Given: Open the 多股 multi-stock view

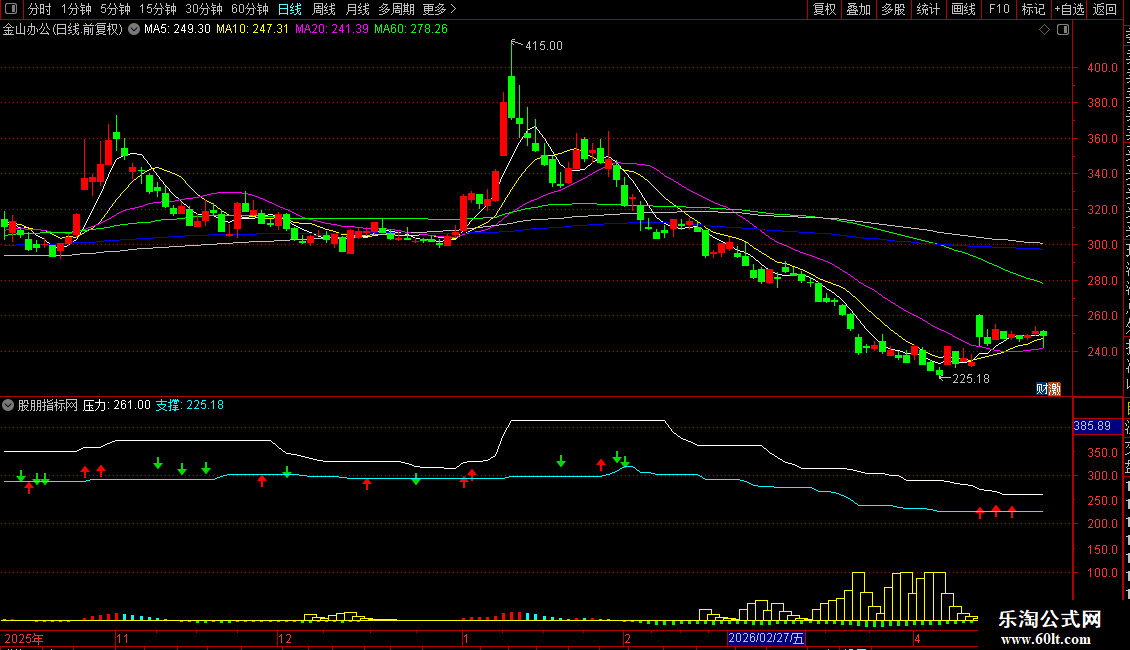Looking at the screenshot, I should point(893,9).
